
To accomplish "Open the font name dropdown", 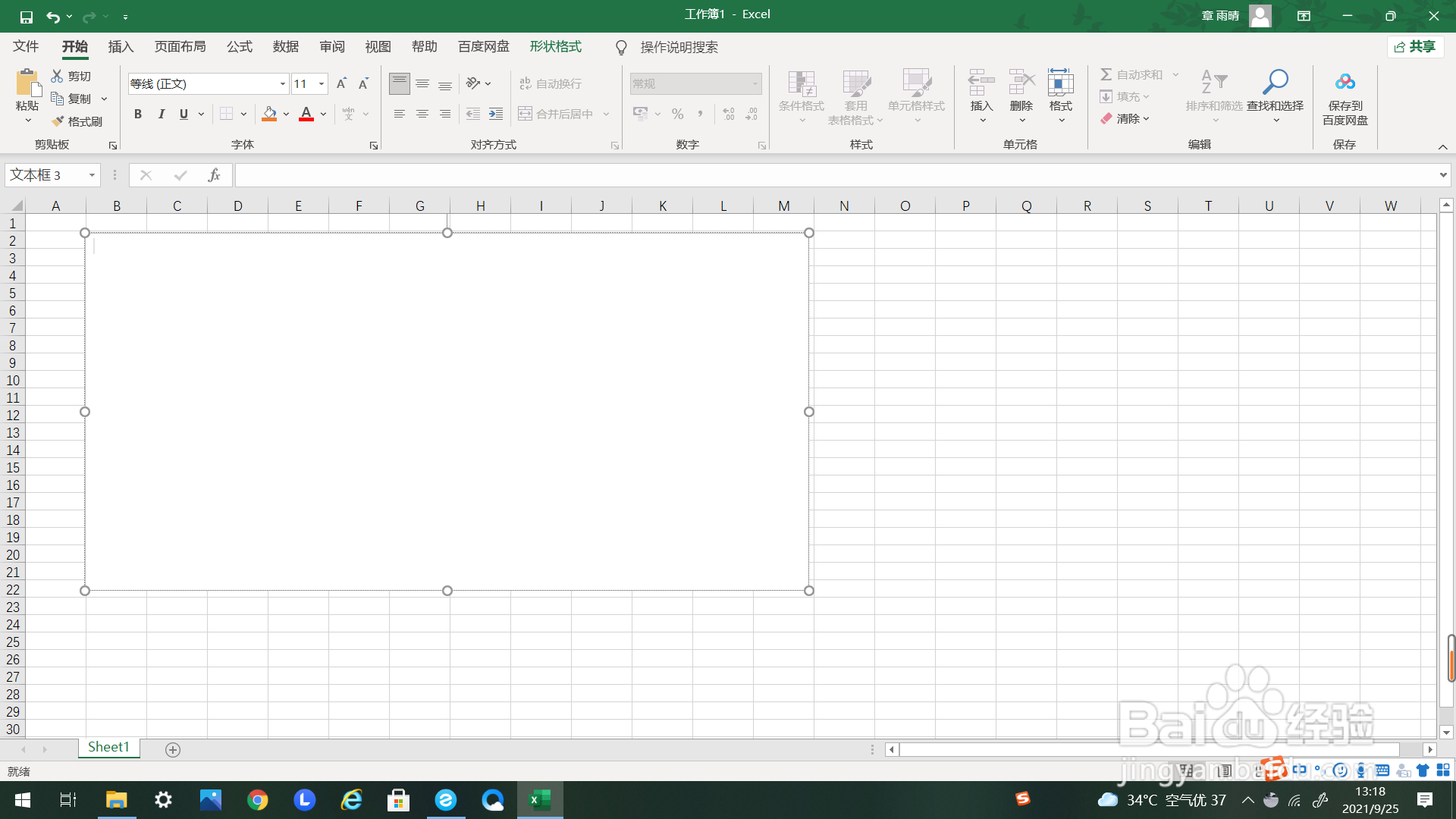I will (282, 83).
